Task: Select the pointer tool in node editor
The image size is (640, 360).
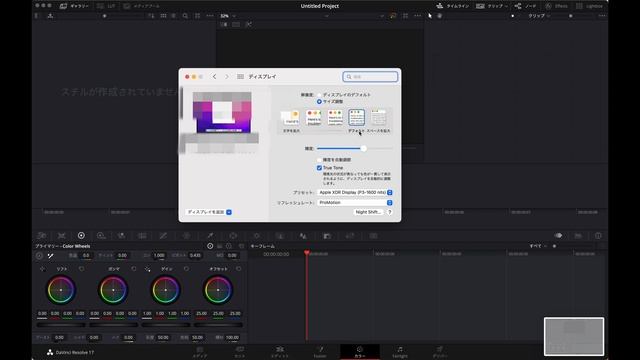Action: 430,16
